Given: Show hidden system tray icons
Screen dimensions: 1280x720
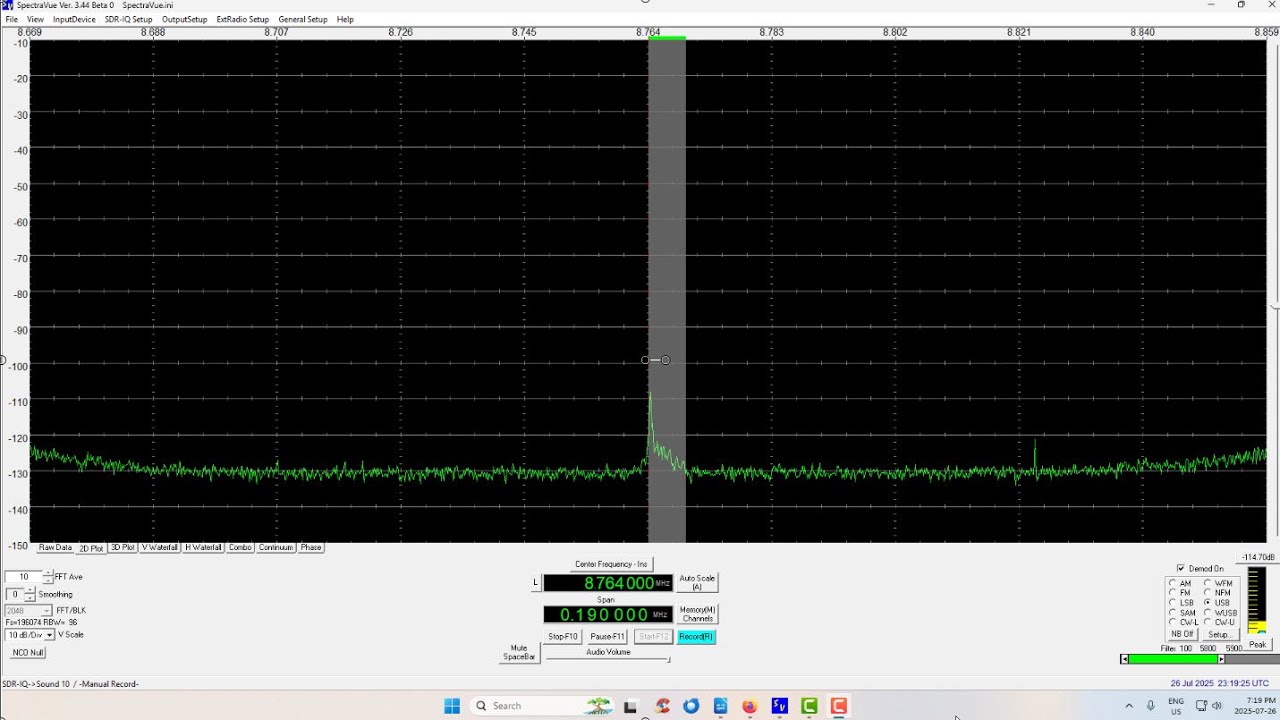Looking at the screenshot, I should 1129,706.
